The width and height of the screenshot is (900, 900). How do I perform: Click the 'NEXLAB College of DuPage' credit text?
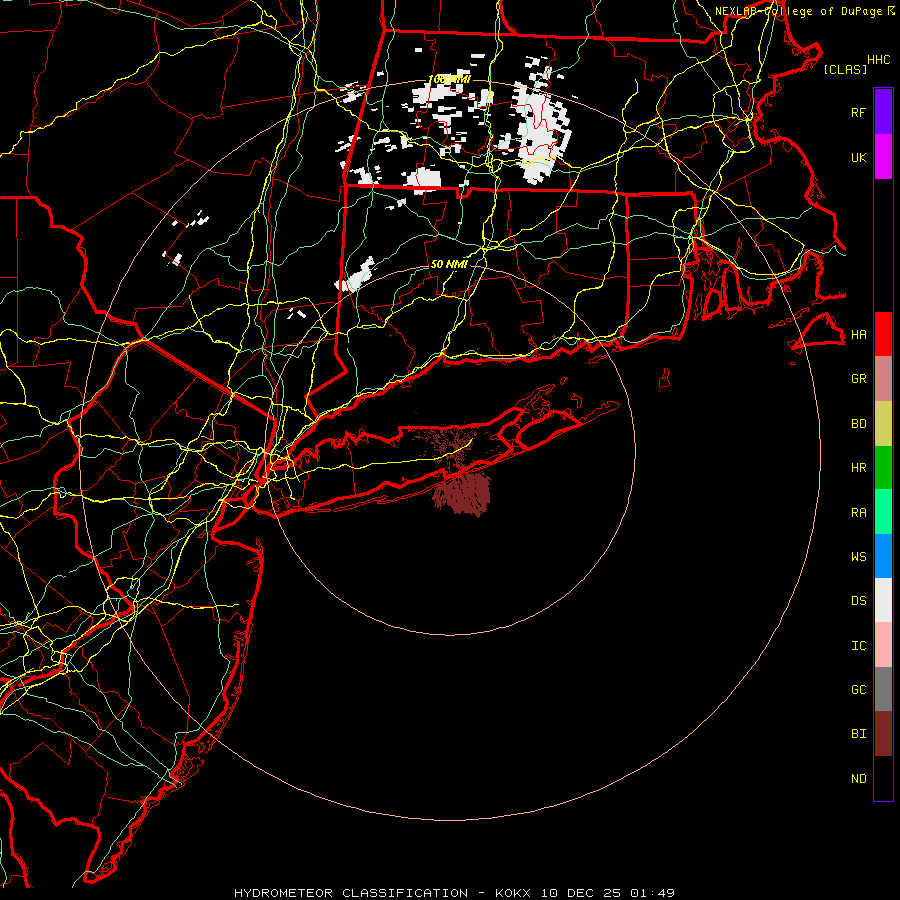click(798, 11)
